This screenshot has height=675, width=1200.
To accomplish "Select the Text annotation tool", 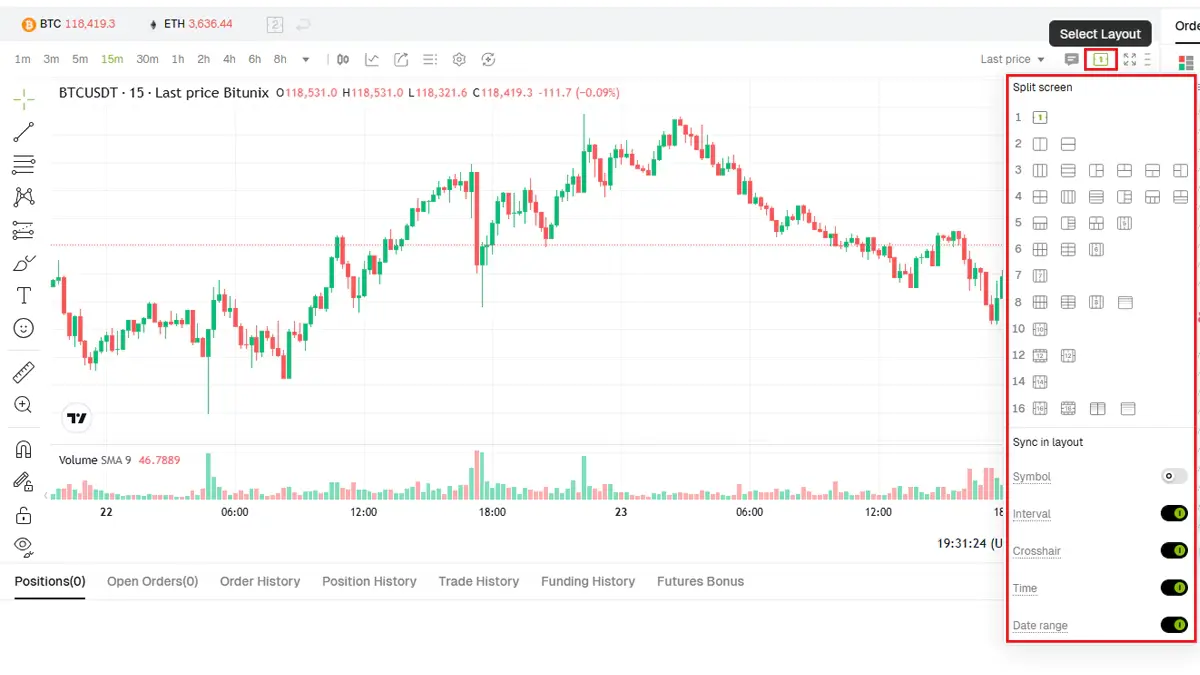I will 23,295.
